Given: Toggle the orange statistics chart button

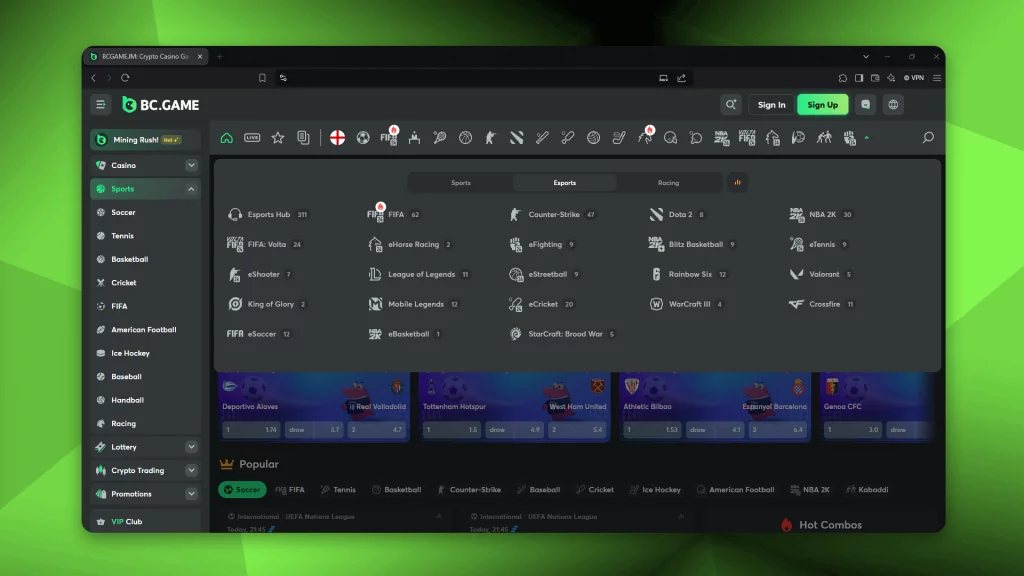Looking at the screenshot, I should (x=737, y=183).
